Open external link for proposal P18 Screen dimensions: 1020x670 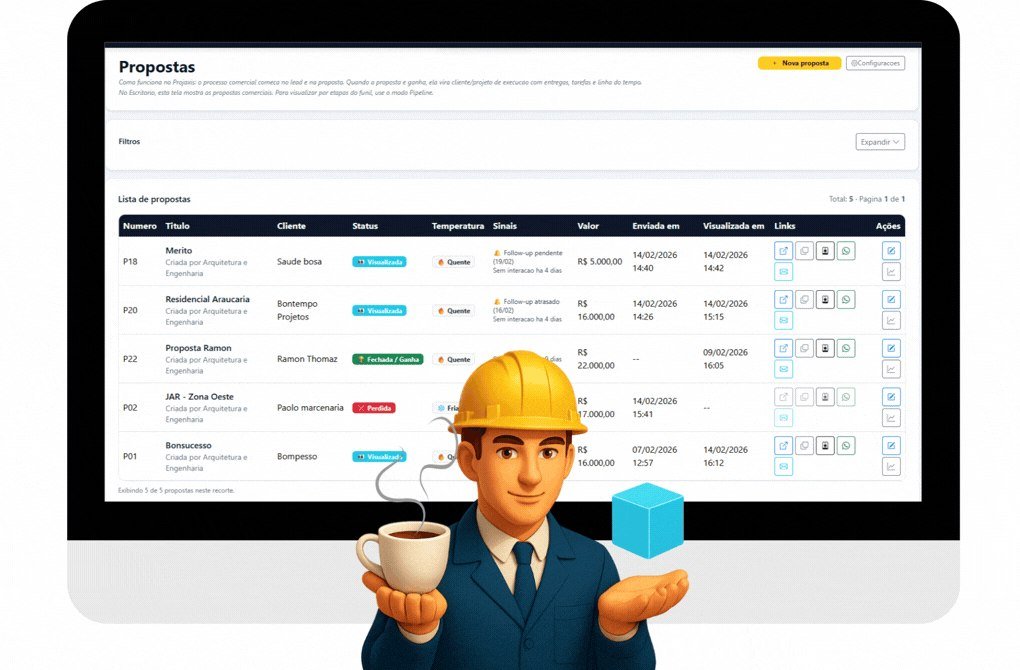783,251
